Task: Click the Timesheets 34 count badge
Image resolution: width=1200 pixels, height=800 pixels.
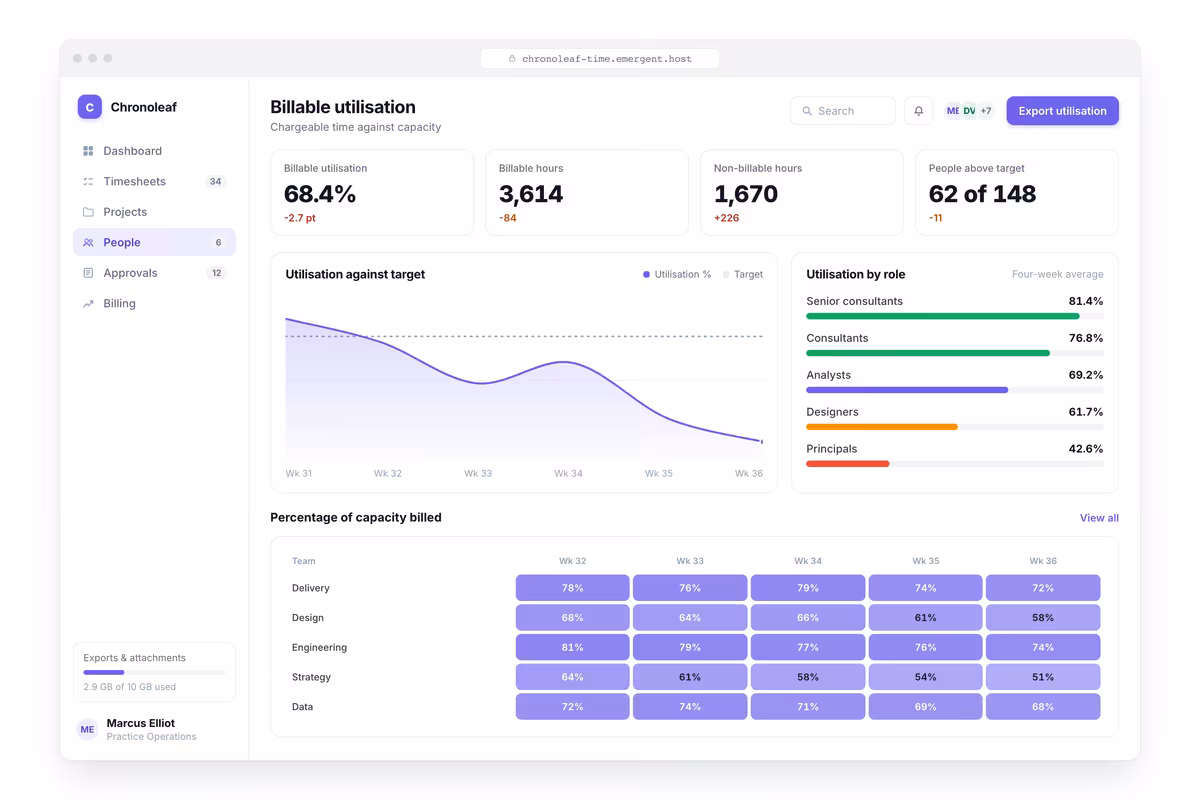Action: (215, 181)
